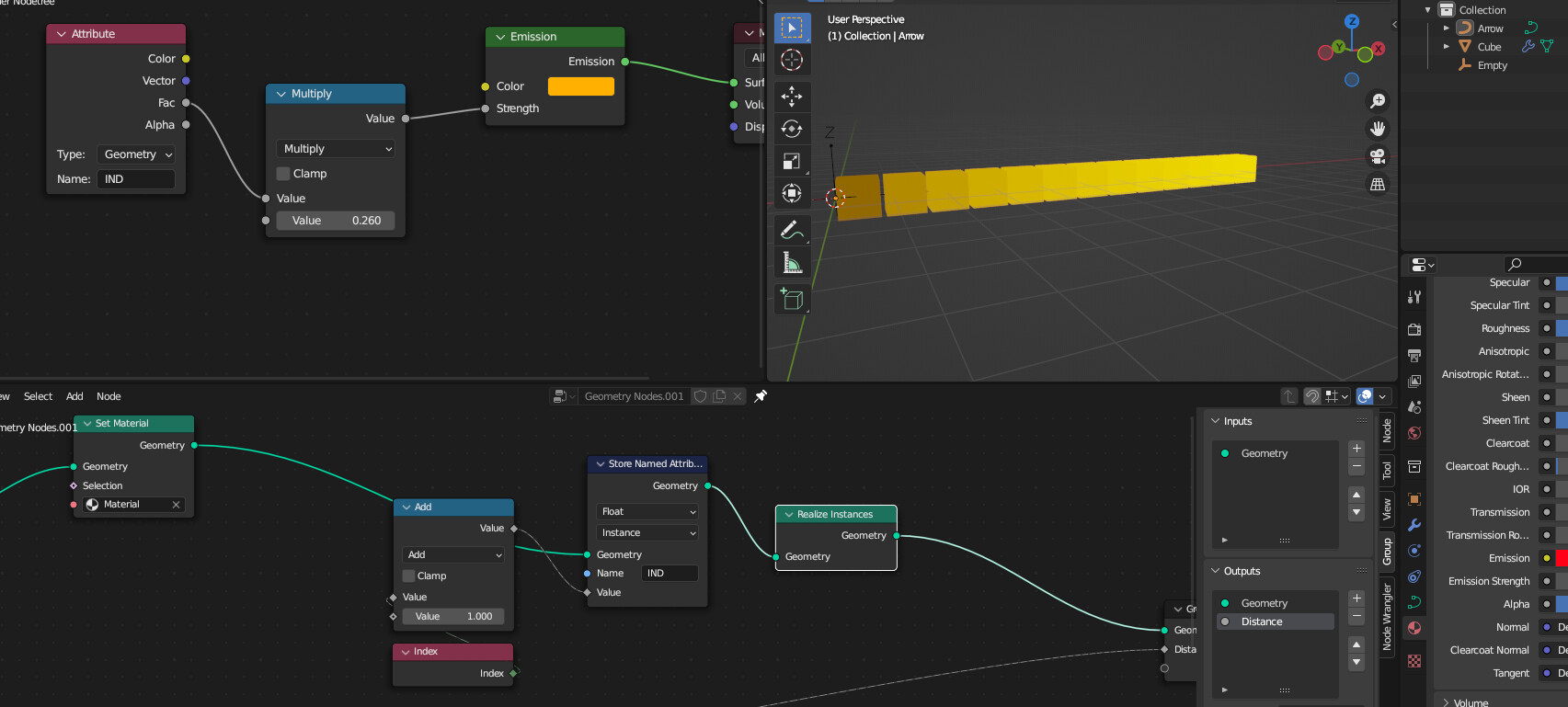Switch perspective/orthographic with grid icon
Image resolution: width=1568 pixels, height=707 pixels.
pyautogui.click(x=1378, y=184)
